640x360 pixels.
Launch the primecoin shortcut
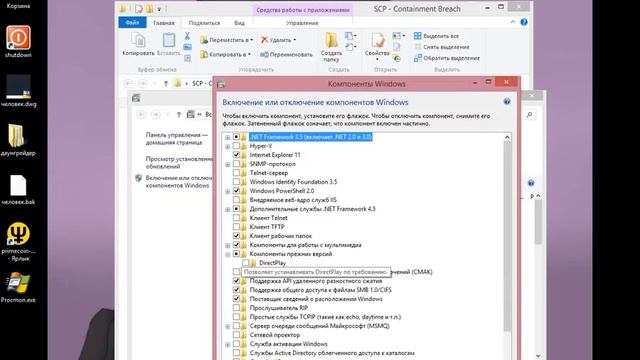[x=18, y=241]
